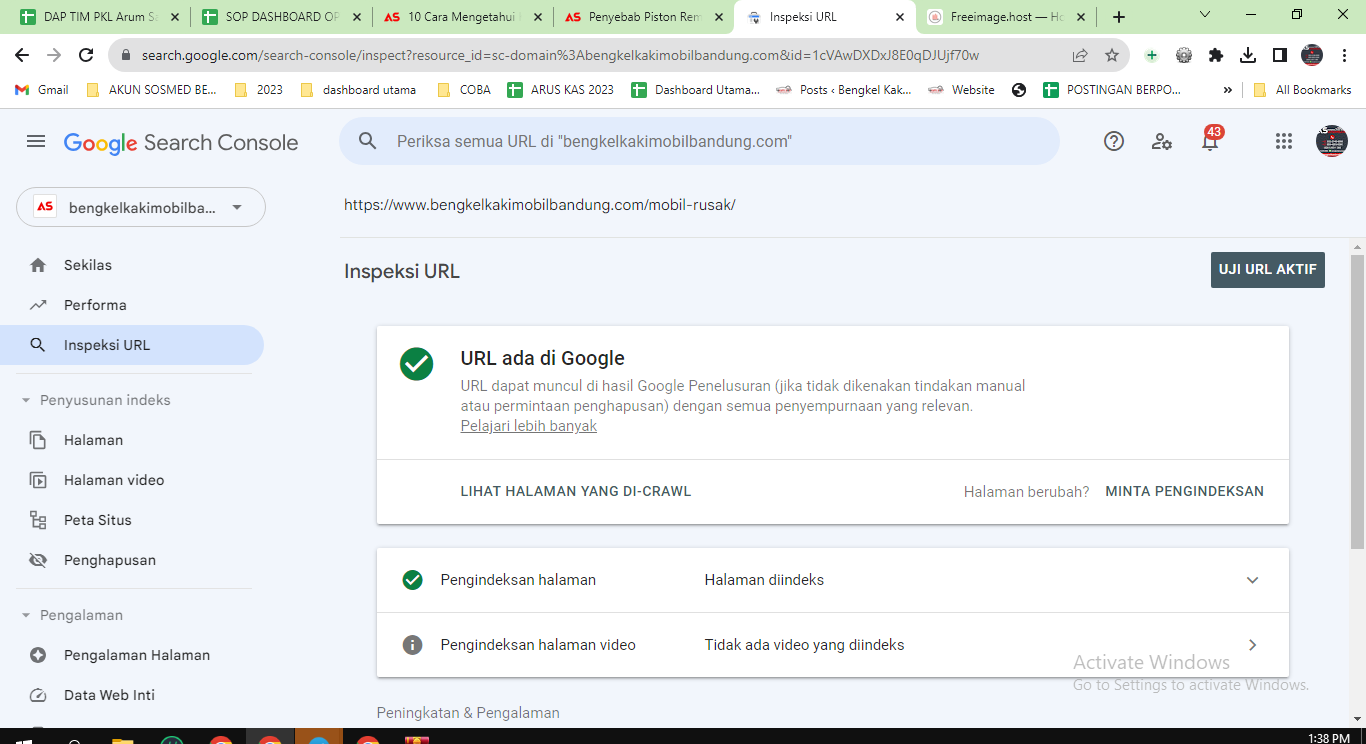The width and height of the screenshot is (1366, 744).
Task: Collapse the Penyusunan indeks sidebar section
Action: click(26, 400)
